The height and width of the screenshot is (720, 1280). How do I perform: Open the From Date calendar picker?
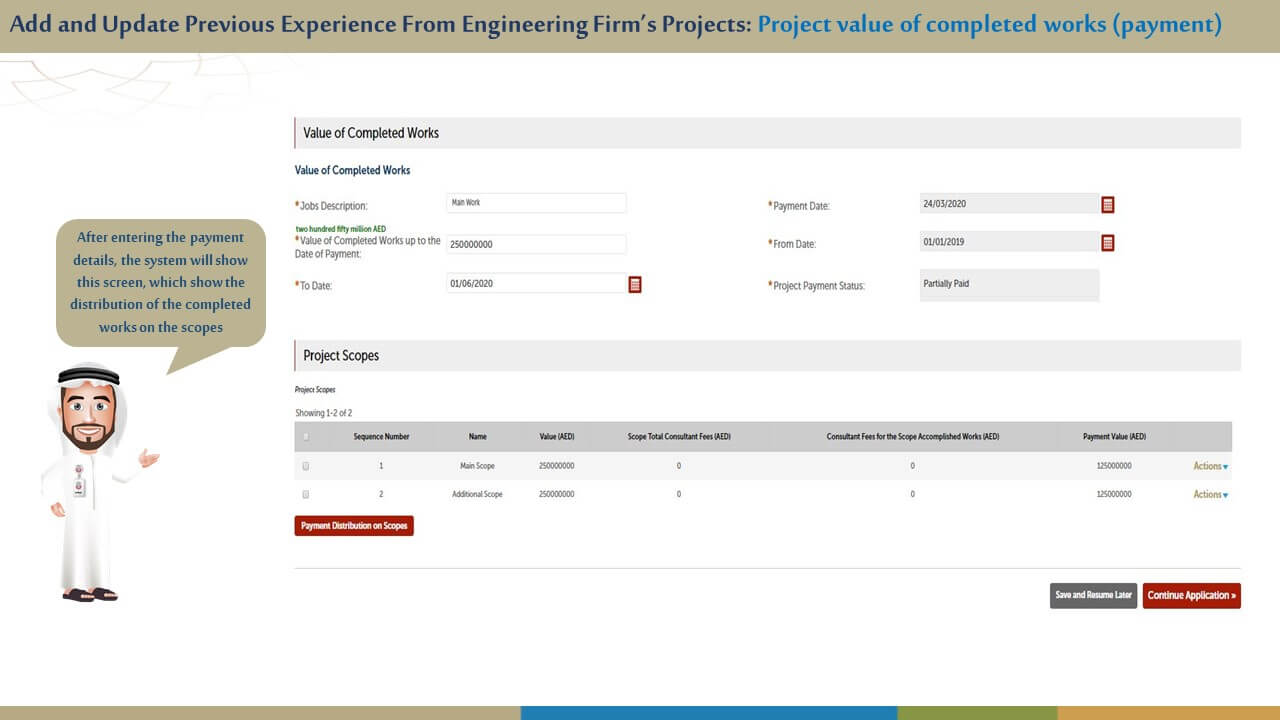(x=1108, y=243)
